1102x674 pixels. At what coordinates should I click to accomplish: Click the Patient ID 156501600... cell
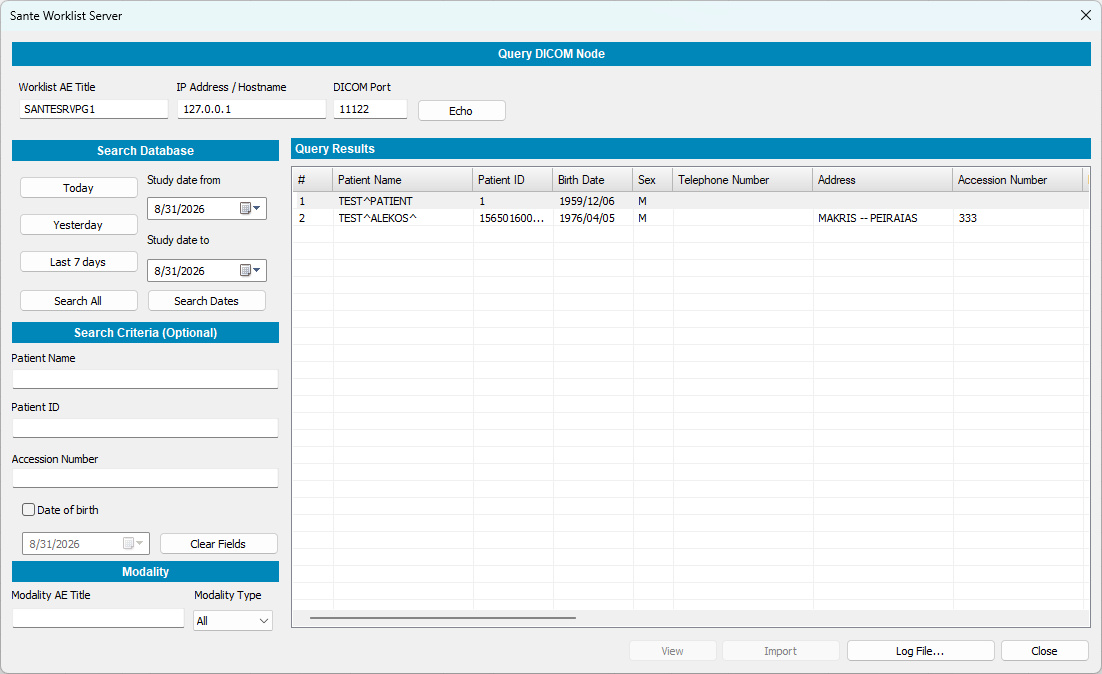tap(512, 218)
